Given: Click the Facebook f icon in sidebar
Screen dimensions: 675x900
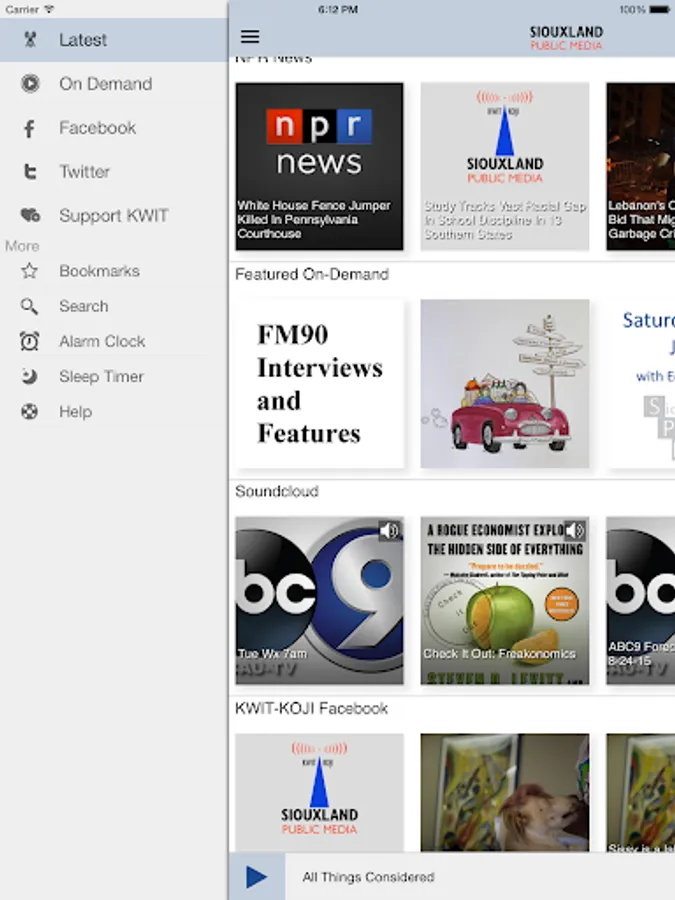Looking at the screenshot, I should tap(29, 128).
